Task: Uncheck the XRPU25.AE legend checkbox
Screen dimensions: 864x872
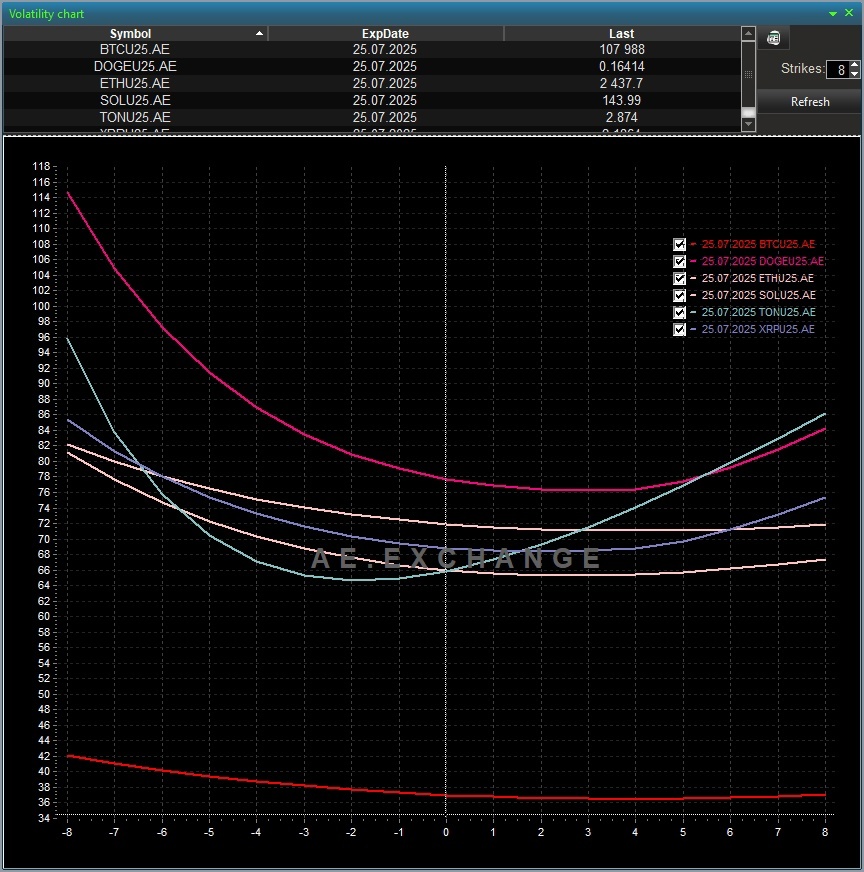Action: (x=679, y=329)
